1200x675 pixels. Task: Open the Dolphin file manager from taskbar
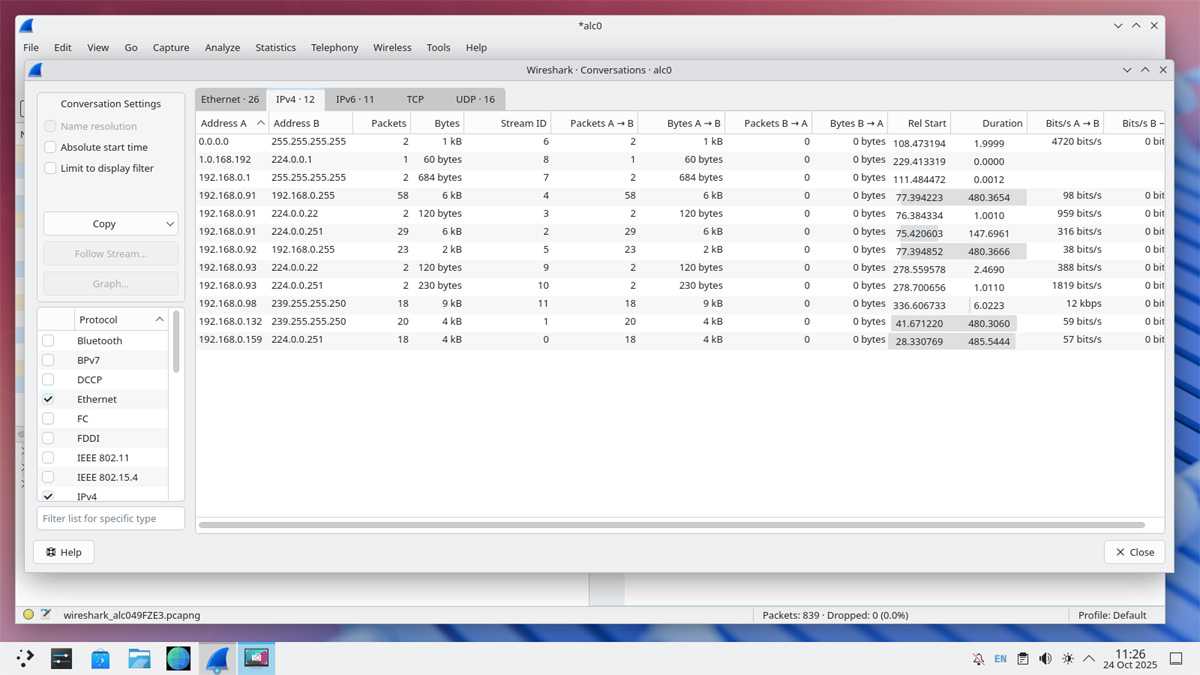139,658
